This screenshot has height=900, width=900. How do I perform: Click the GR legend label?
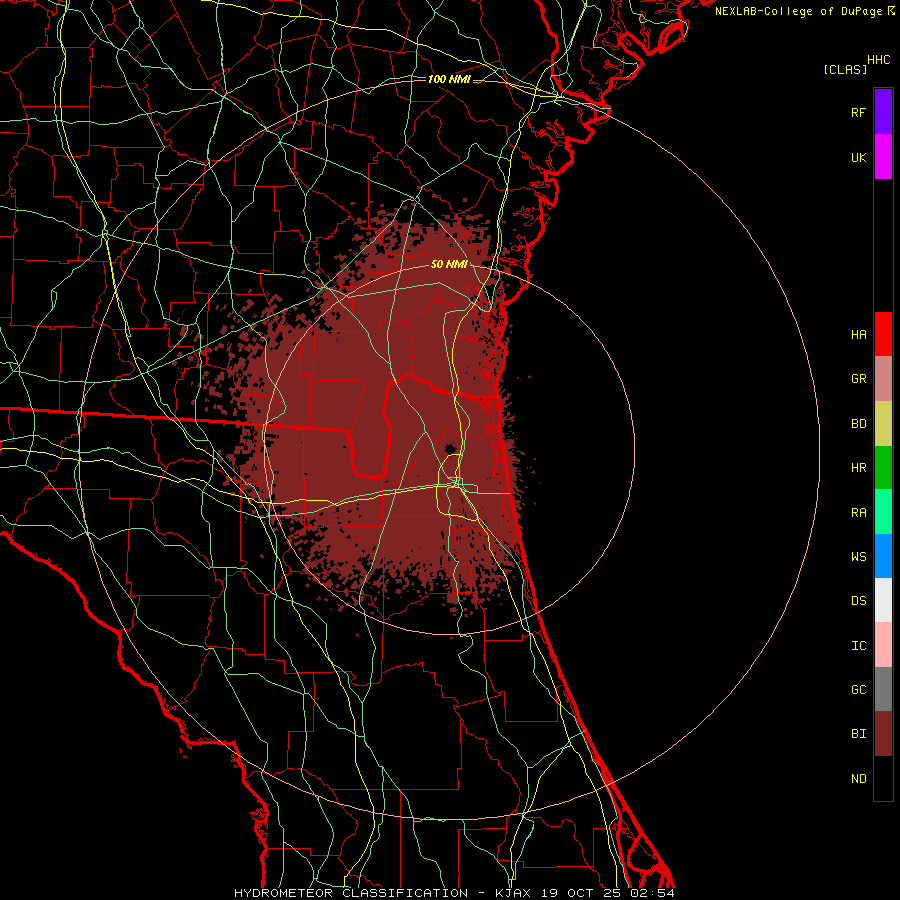point(858,379)
